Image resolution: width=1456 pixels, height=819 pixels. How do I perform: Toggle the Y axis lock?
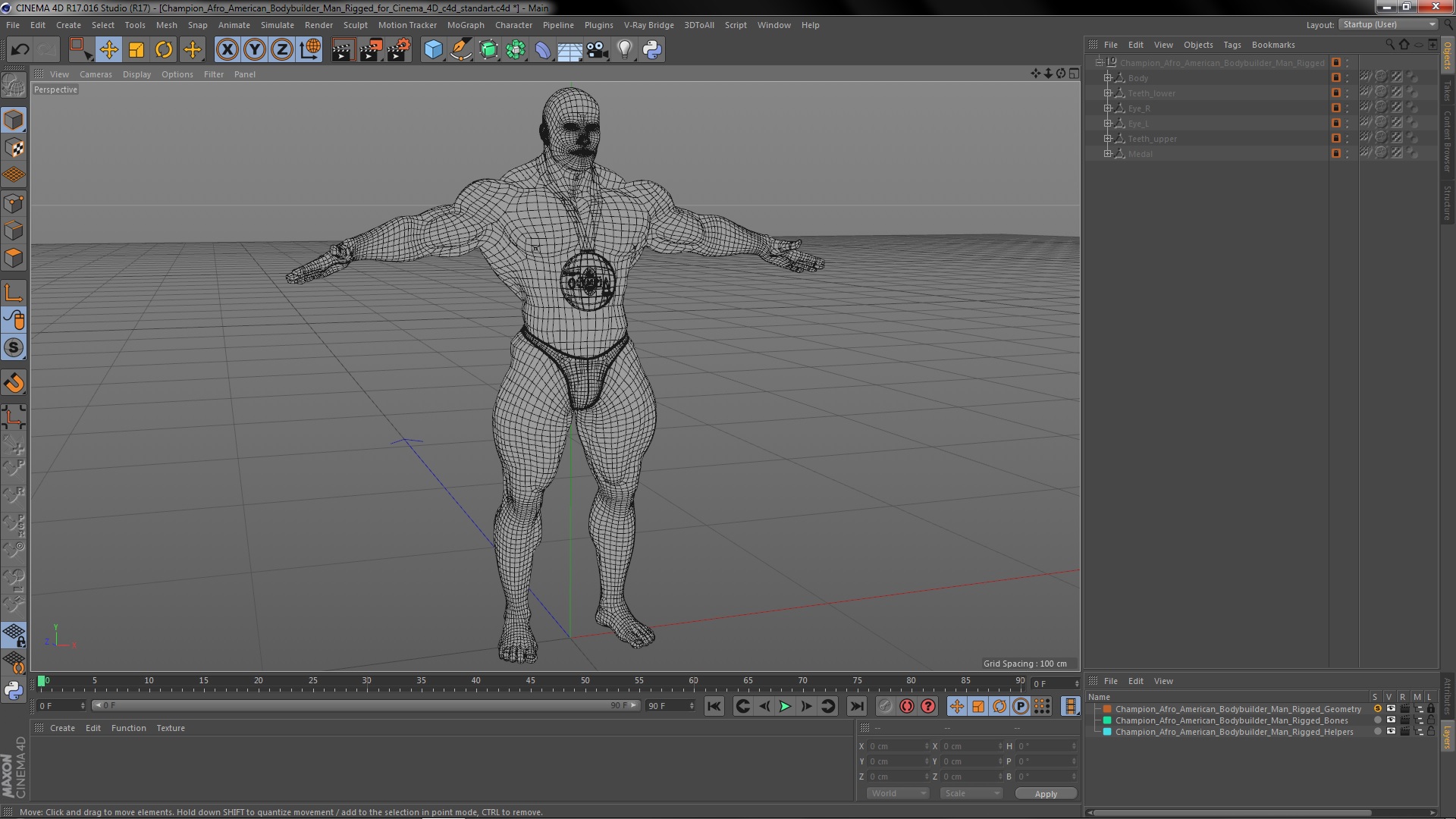point(255,50)
